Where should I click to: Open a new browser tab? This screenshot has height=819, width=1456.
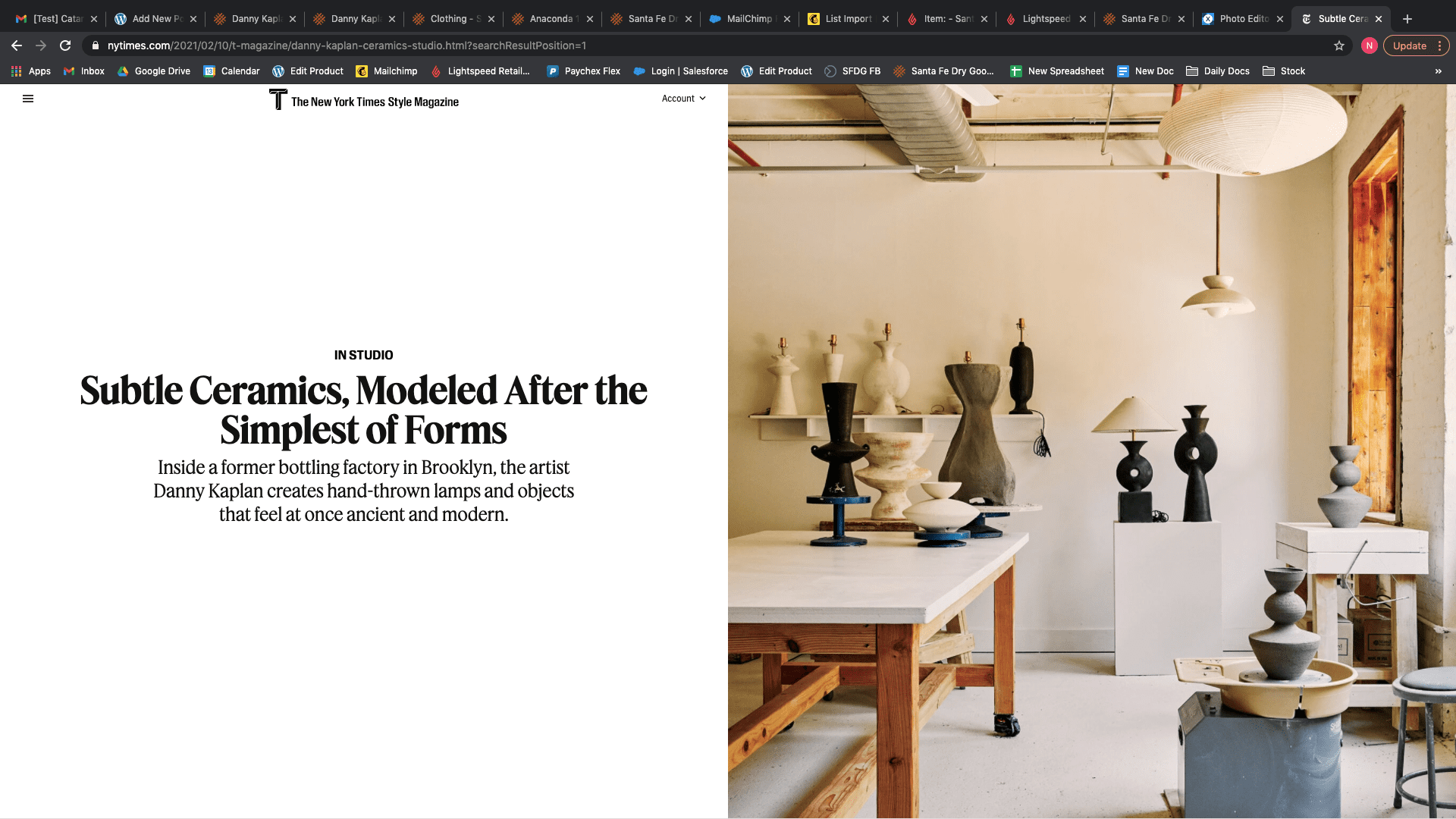(x=1407, y=19)
